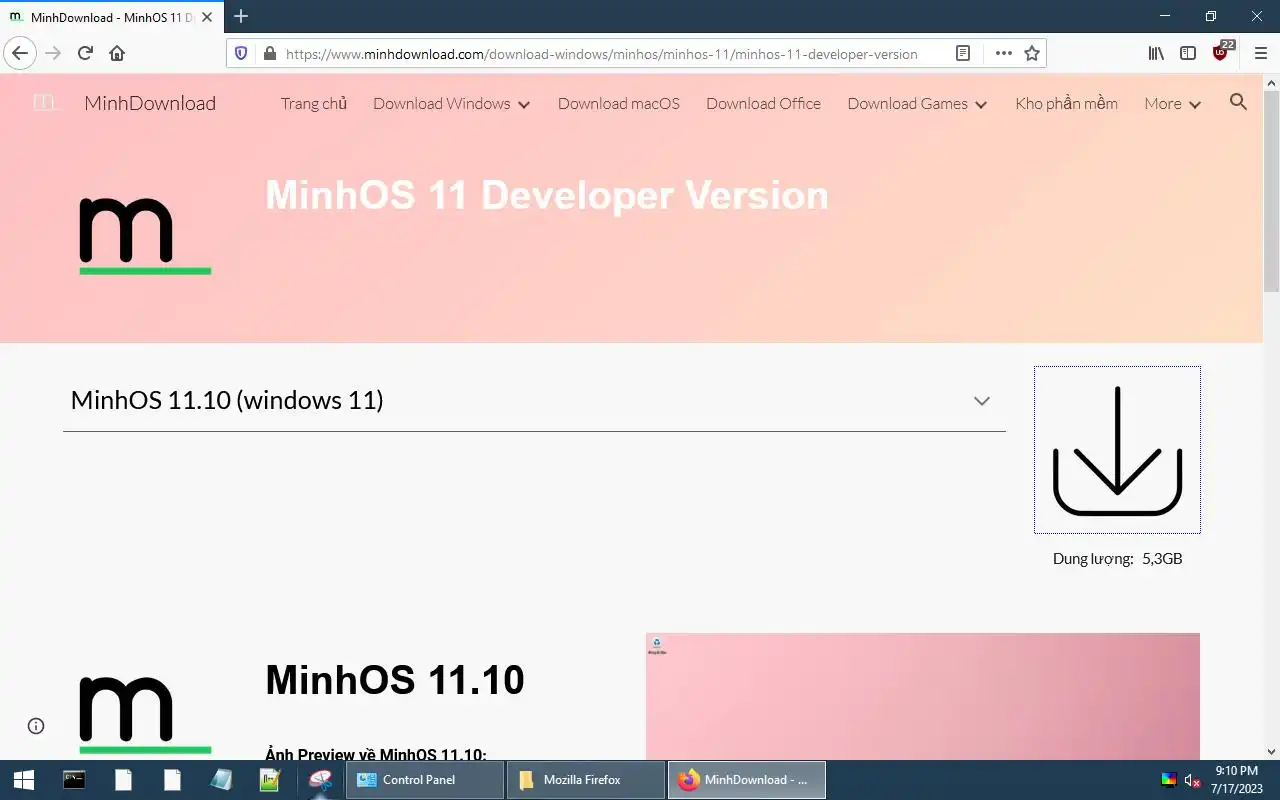This screenshot has width=1280, height=800.
Task: Open the Download Games dropdown
Action: 917,103
